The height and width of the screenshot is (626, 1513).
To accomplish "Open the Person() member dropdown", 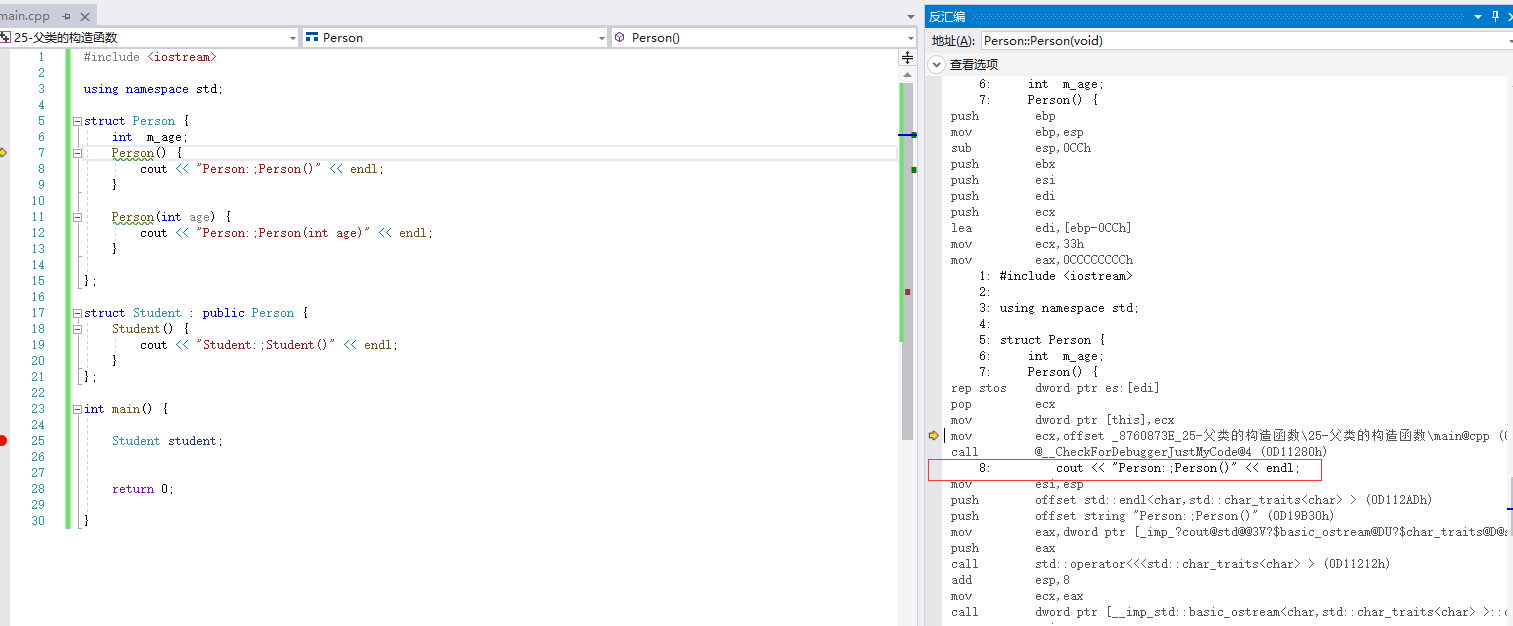I will (x=764, y=37).
